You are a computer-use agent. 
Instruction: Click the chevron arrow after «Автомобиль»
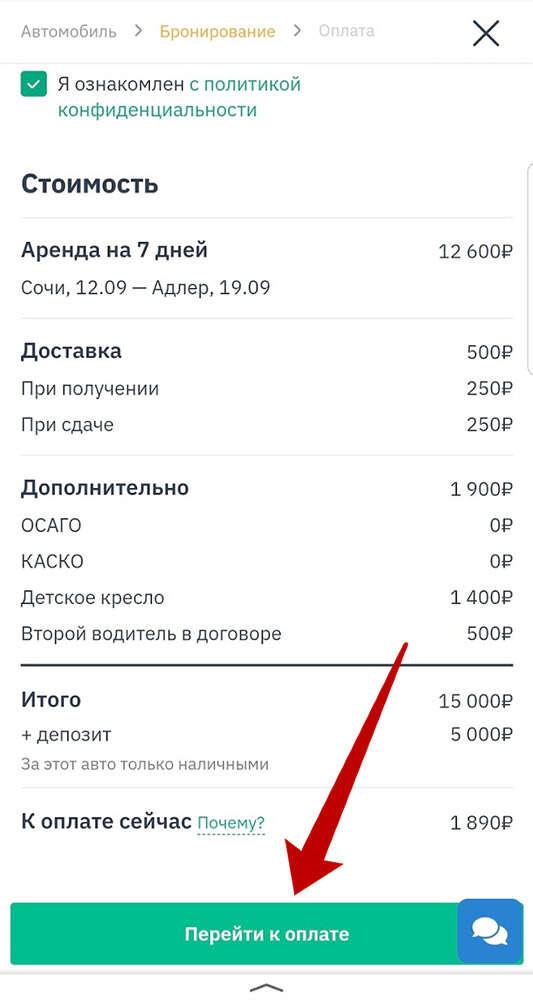coord(138,31)
